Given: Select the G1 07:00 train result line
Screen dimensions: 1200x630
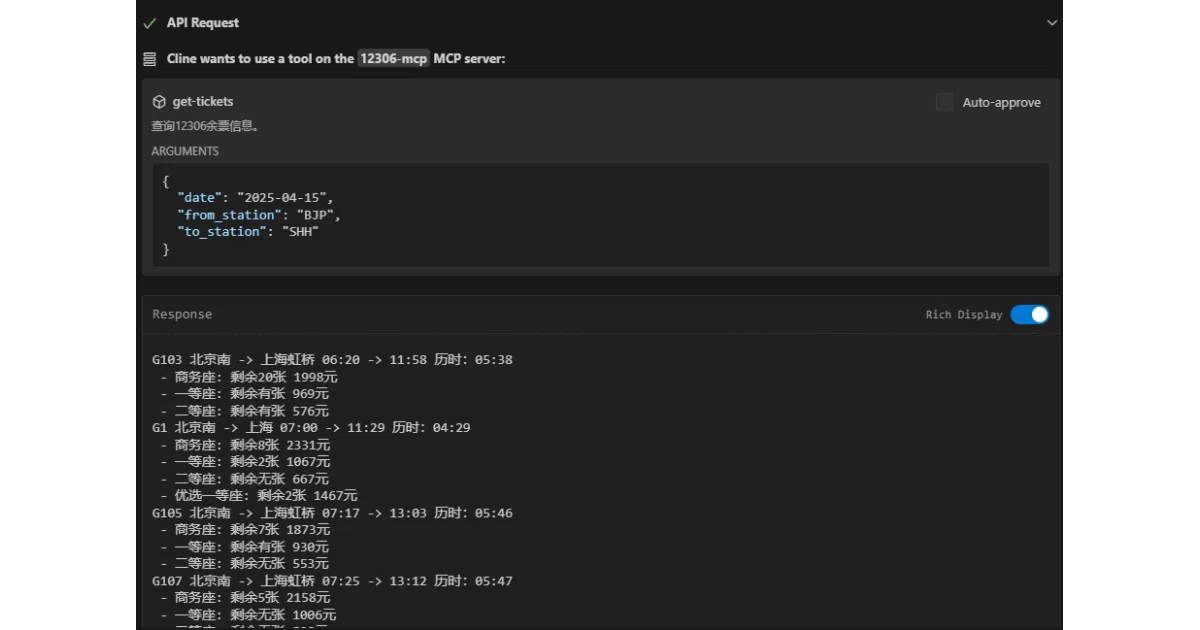Looking at the screenshot, I should (x=311, y=427).
